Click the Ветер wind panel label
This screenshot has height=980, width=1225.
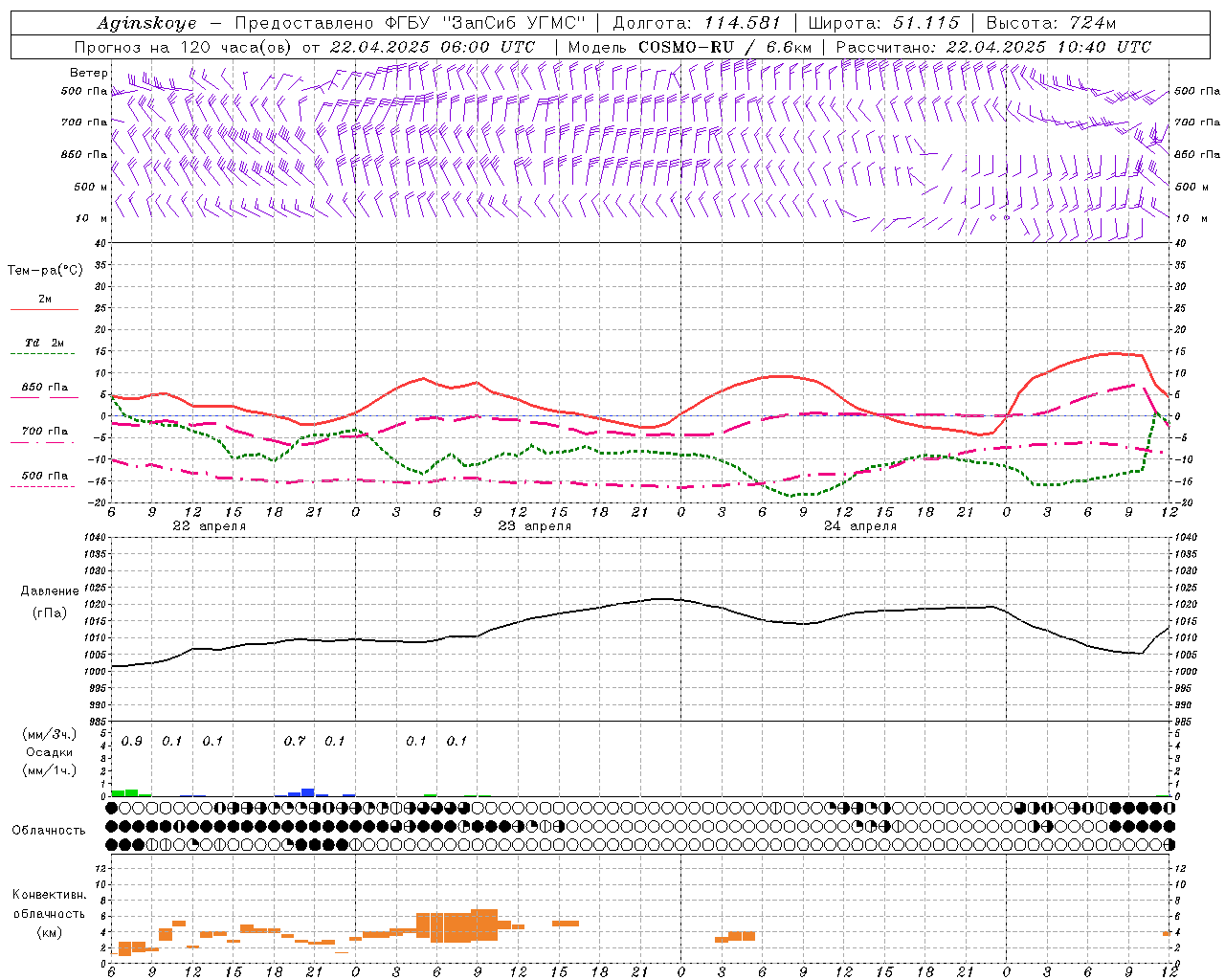tap(89, 73)
